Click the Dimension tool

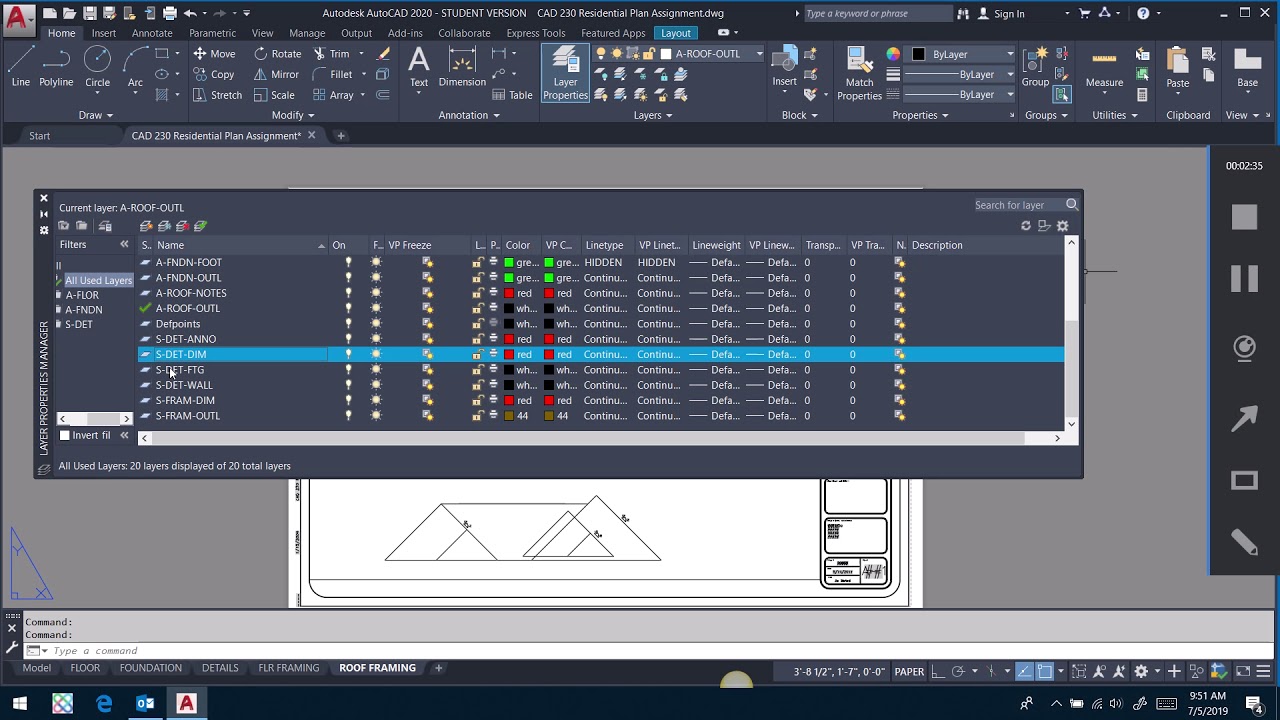pos(462,68)
